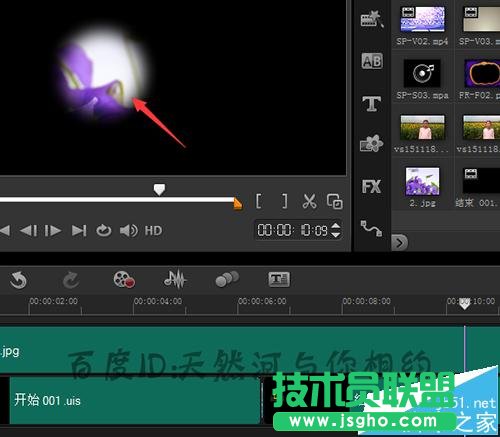Select the SP-S03.mpa audio thumbnail
500x437 pixels.
tap(422, 73)
